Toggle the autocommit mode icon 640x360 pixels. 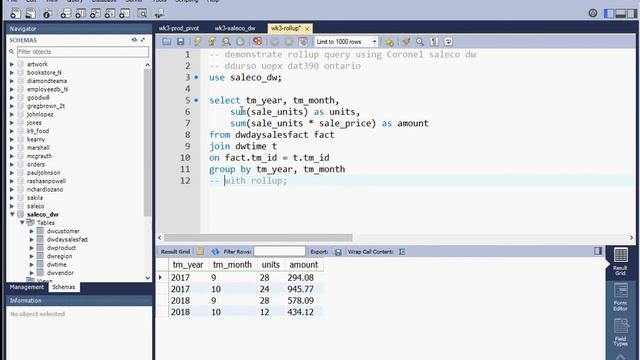303,42
